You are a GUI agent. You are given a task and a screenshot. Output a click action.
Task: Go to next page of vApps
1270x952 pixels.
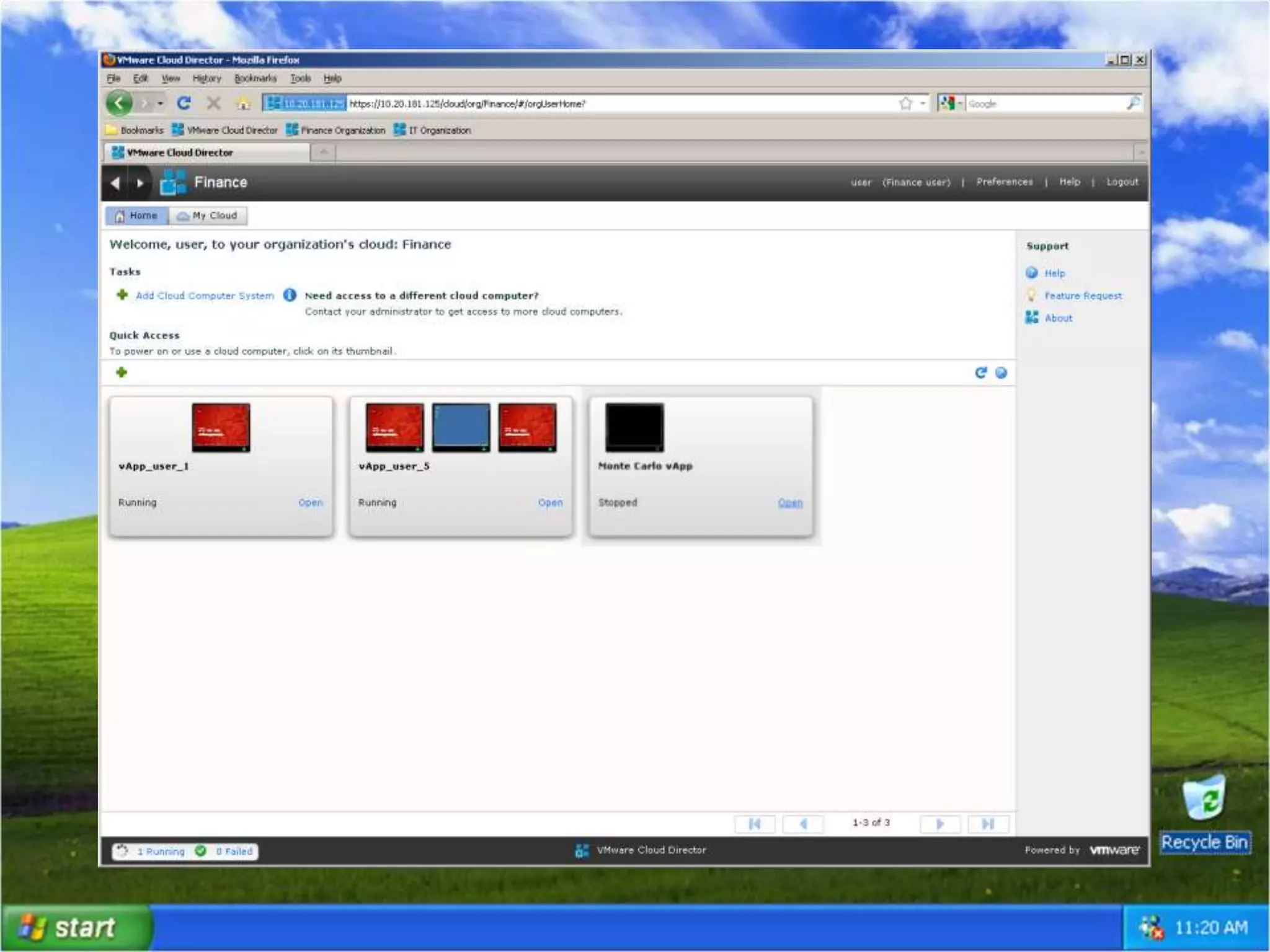939,824
